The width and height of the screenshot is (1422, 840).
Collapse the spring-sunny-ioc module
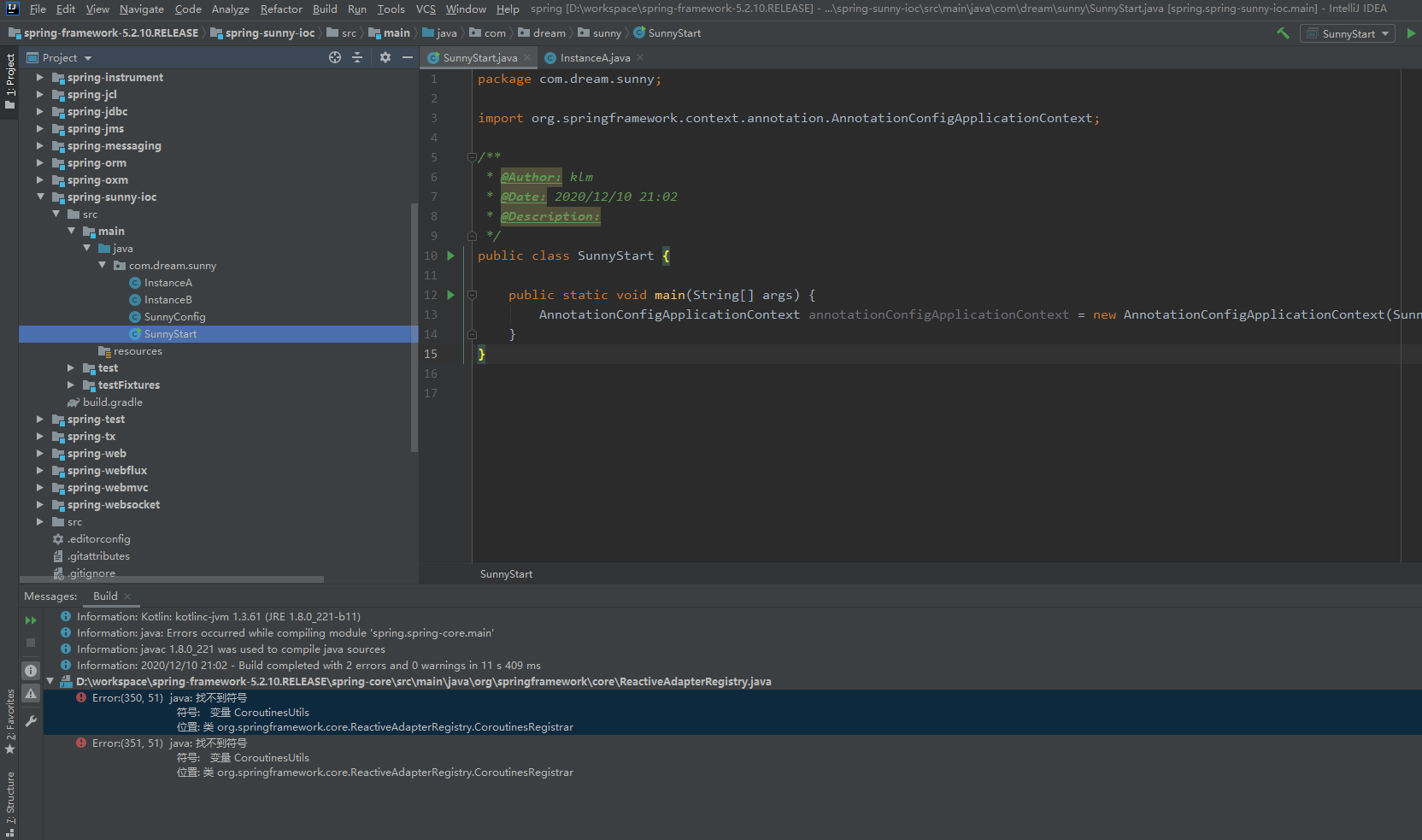point(39,197)
